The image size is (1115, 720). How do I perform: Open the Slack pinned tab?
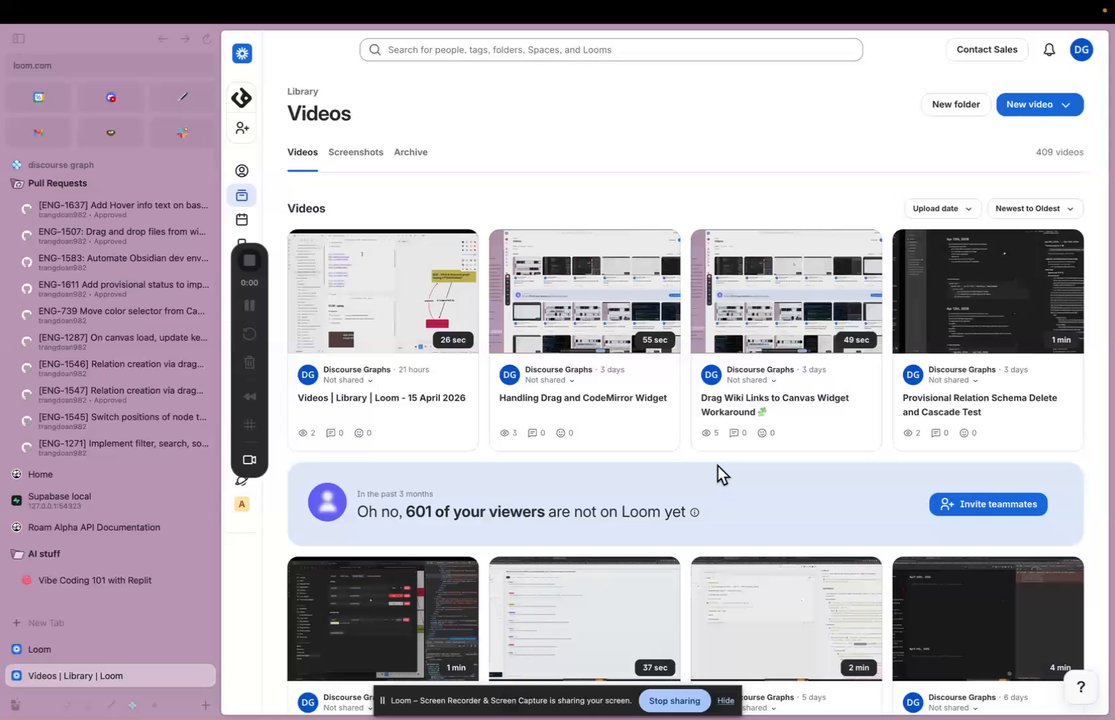183,132
